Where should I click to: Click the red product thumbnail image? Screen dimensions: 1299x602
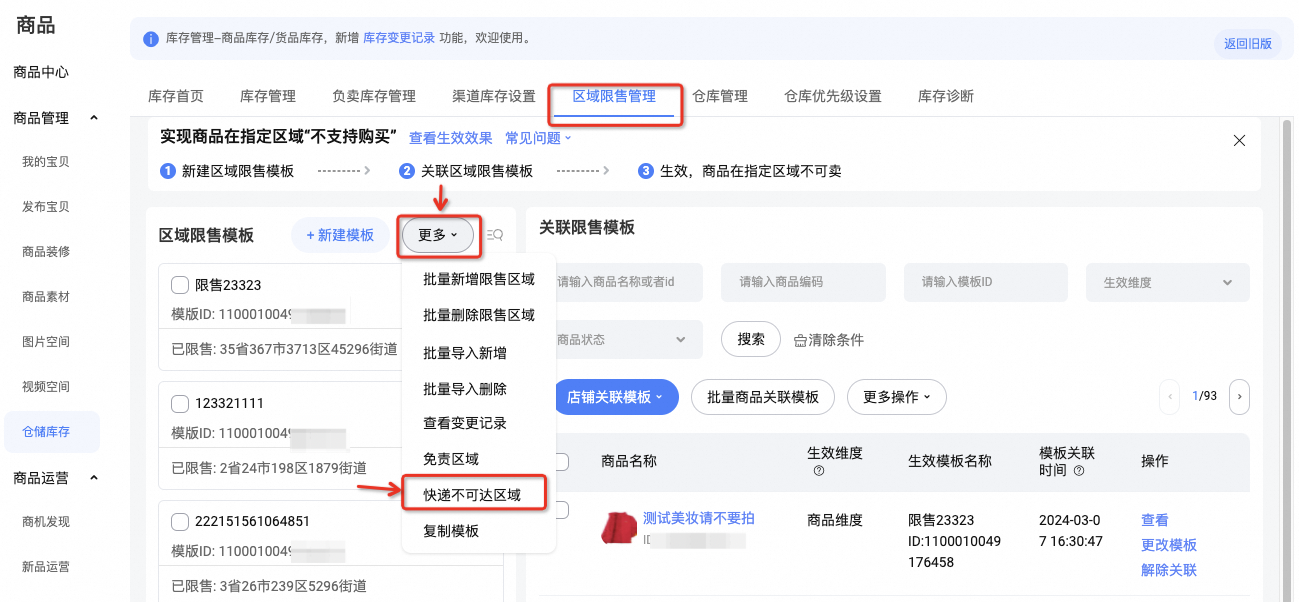pyautogui.click(x=619, y=527)
